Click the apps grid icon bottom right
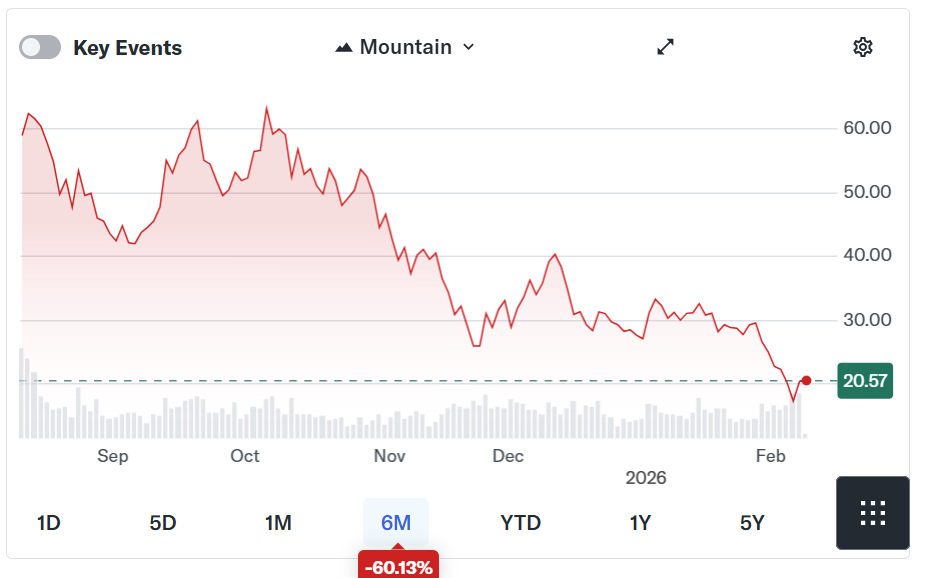The height and width of the screenshot is (578, 926). coord(872,512)
